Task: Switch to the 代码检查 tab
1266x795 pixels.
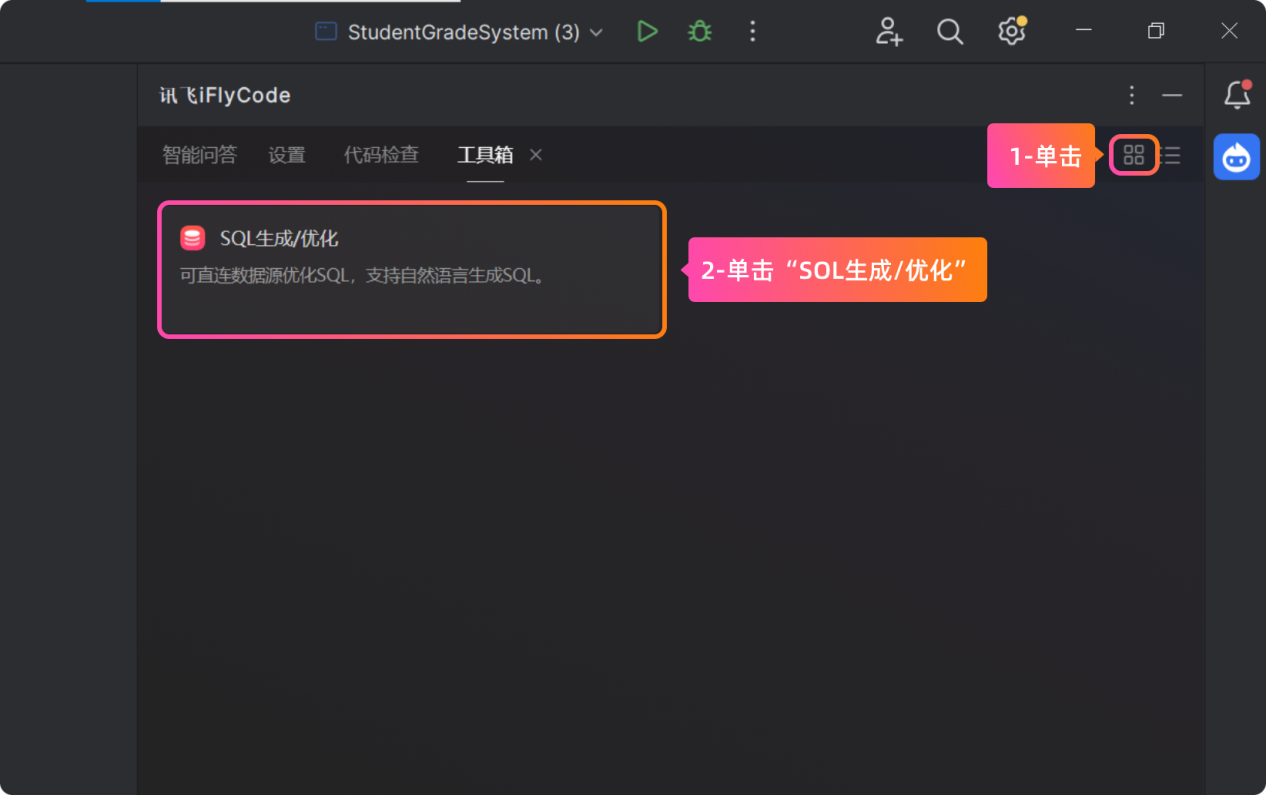Action: click(x=381, y=155)
